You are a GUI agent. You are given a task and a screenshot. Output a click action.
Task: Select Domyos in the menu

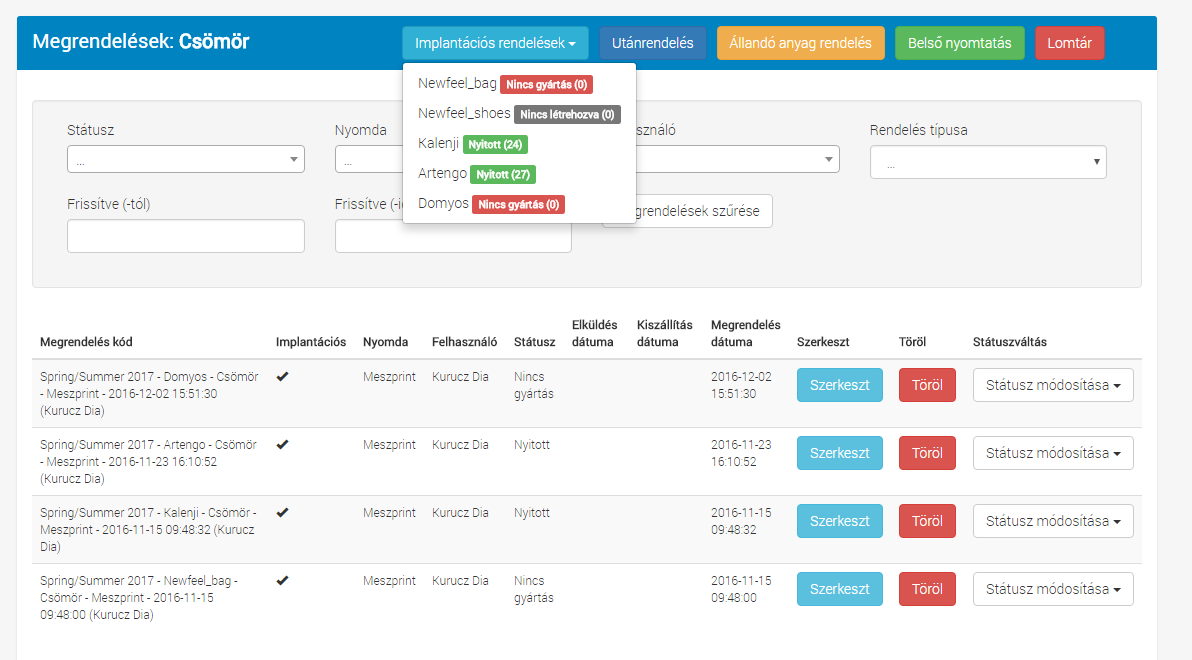click(443, 204)
